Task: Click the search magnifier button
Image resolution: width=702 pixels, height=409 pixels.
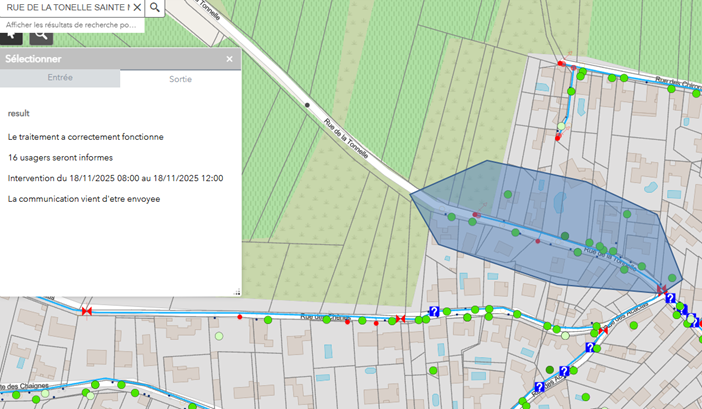Action: coord(155,8)
